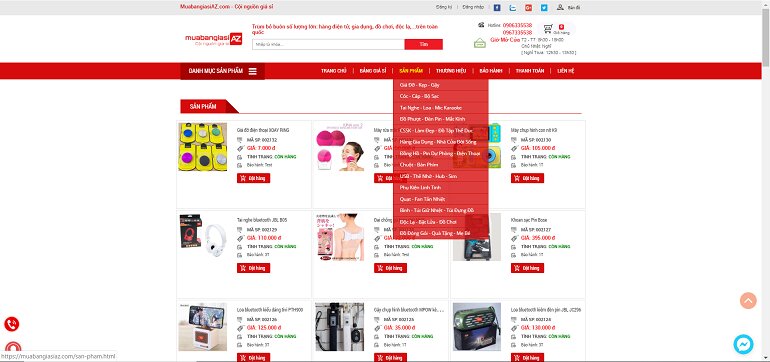Click Đặt hàng for Máy chụp hình con nít K9
This screenshot has height=362, width=770.
(527, 178)
